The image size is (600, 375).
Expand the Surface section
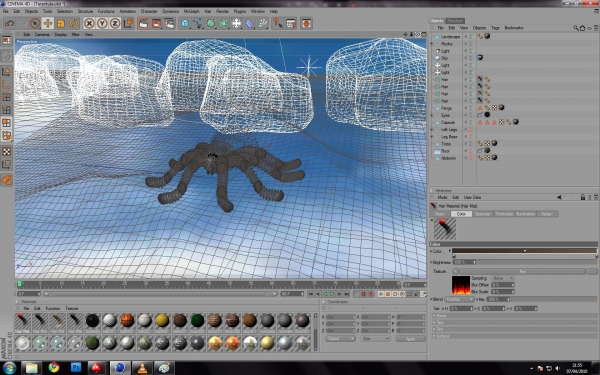pyautogui.click(x=515, y=336)
